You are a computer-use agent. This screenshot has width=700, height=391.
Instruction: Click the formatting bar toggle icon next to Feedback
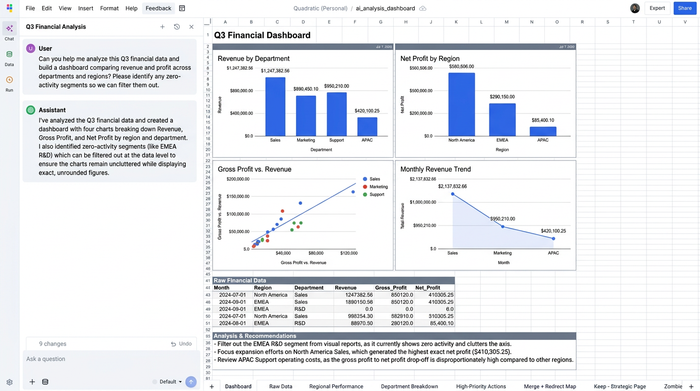pos(182,8)
